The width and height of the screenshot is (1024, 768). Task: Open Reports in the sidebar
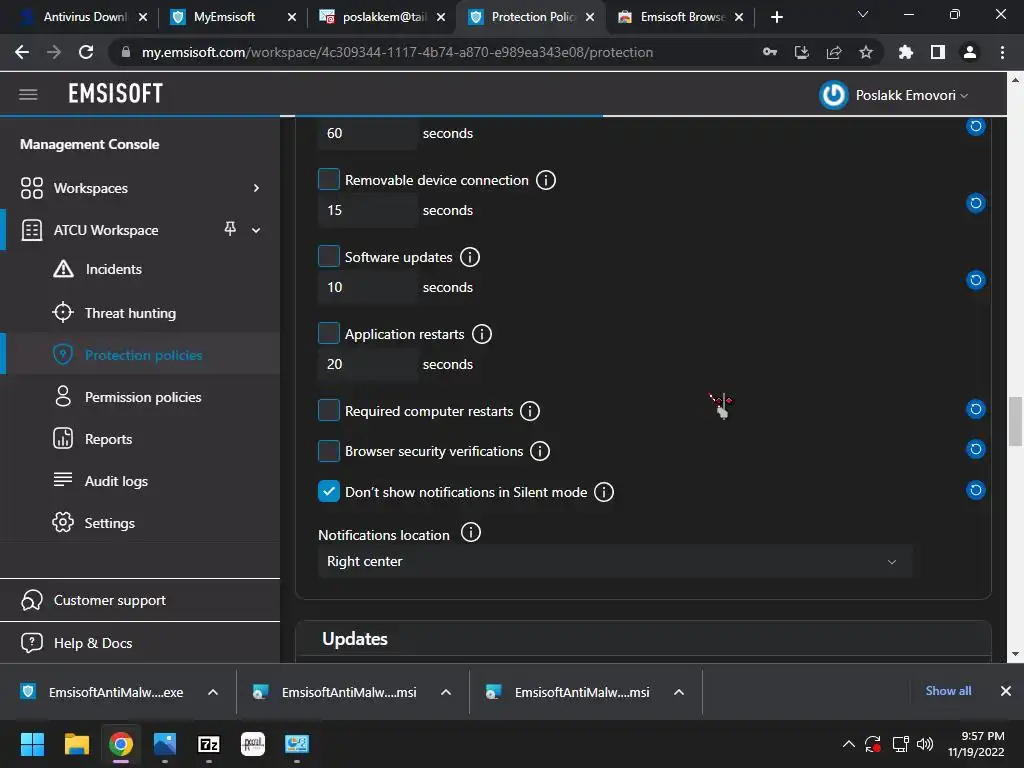coord(108,439)
